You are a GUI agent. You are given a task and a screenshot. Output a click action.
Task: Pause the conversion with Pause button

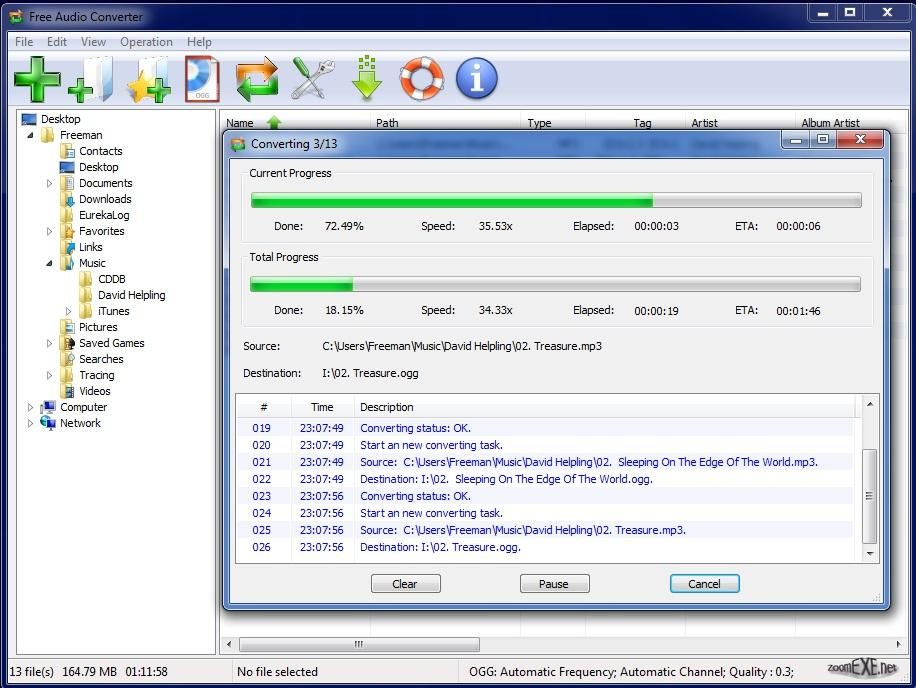[x=554, y=584]
